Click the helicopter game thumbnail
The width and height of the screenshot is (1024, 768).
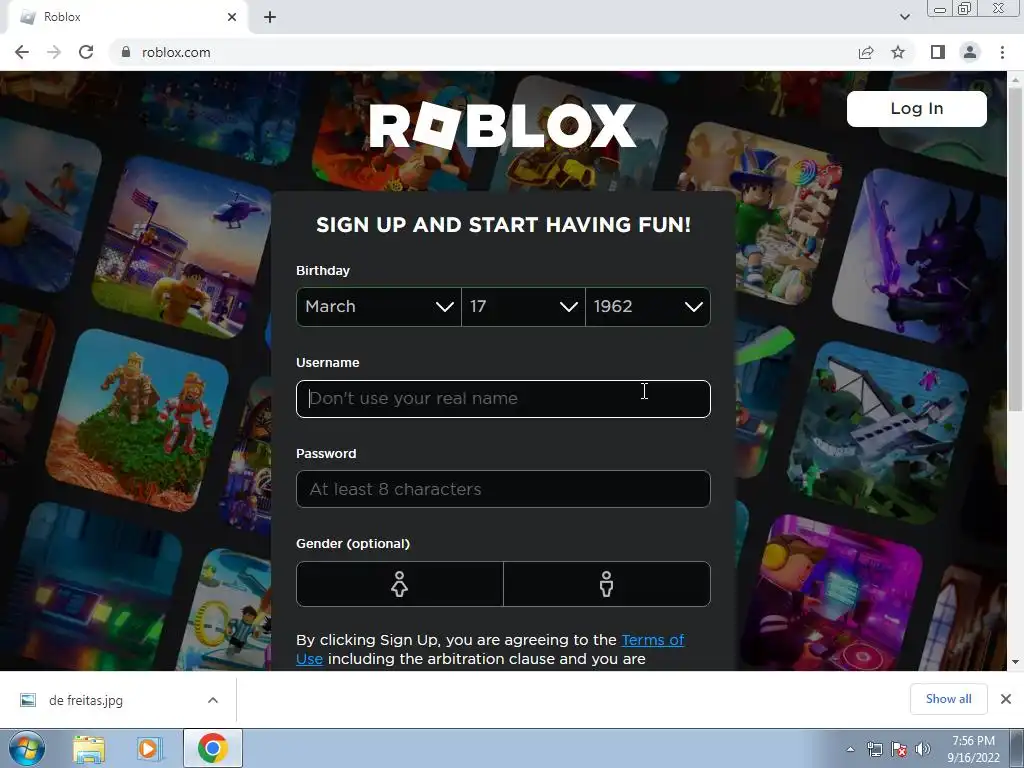click(184, 248)
